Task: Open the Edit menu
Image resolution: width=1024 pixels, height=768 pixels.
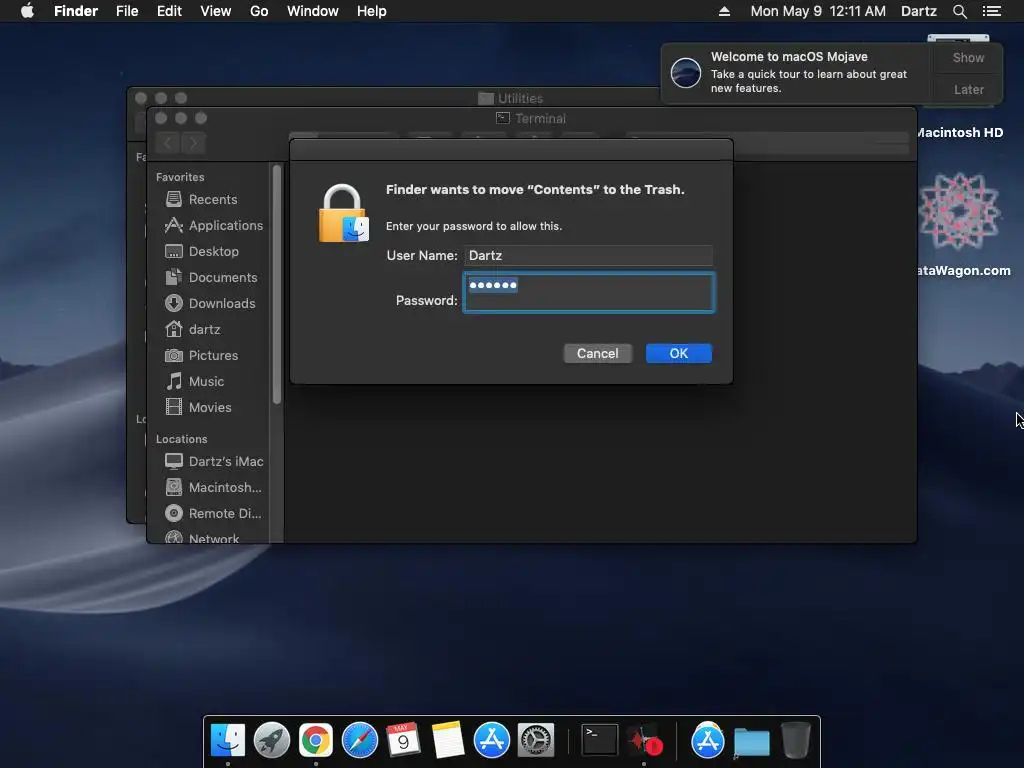Action: click(169, 11)
